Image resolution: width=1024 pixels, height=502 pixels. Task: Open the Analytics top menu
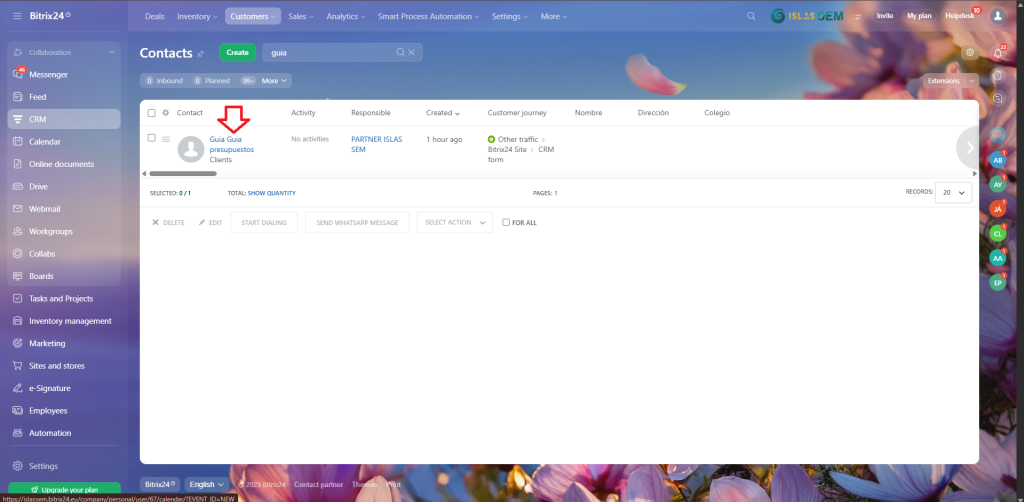pyautogui.click(x=346, y=17)
